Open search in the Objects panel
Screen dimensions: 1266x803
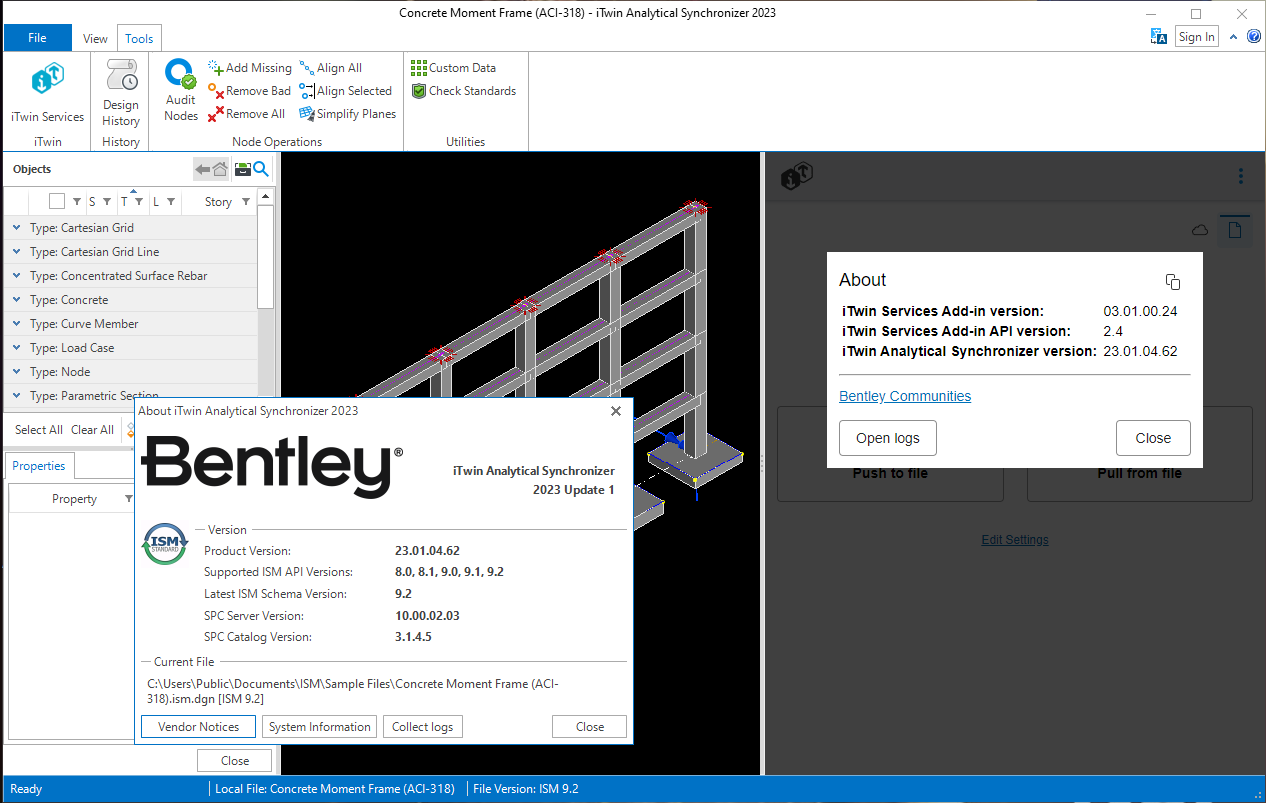pyautogui.click(x=261, y=170)
